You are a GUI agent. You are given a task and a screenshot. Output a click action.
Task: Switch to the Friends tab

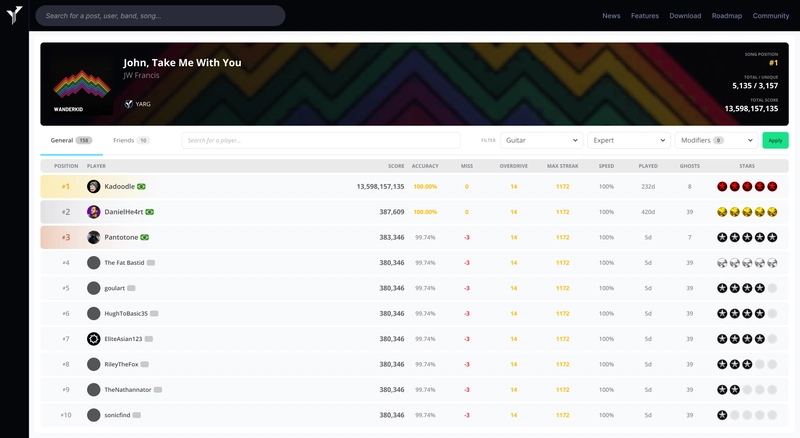pos(131,140)
